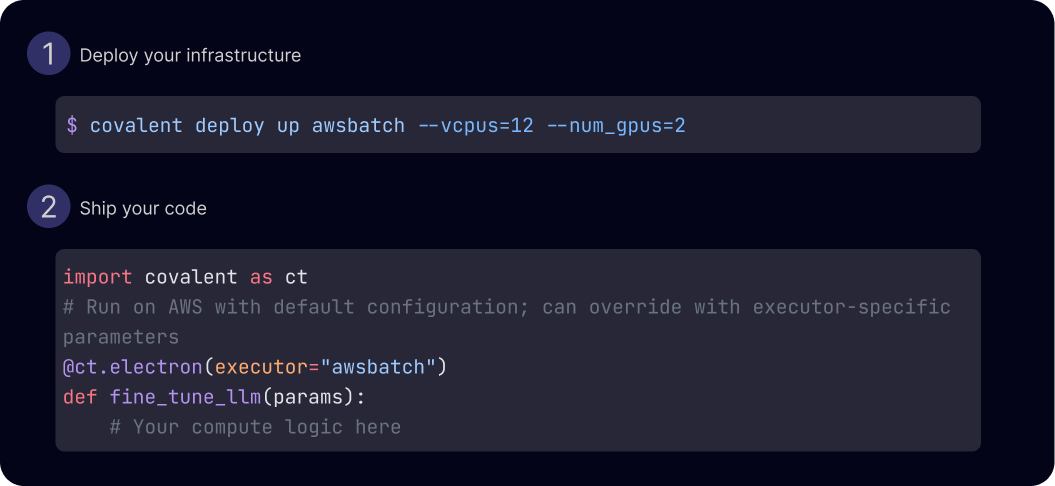Click the step 2 number badge
The image size is (1055, 486).
48,207
